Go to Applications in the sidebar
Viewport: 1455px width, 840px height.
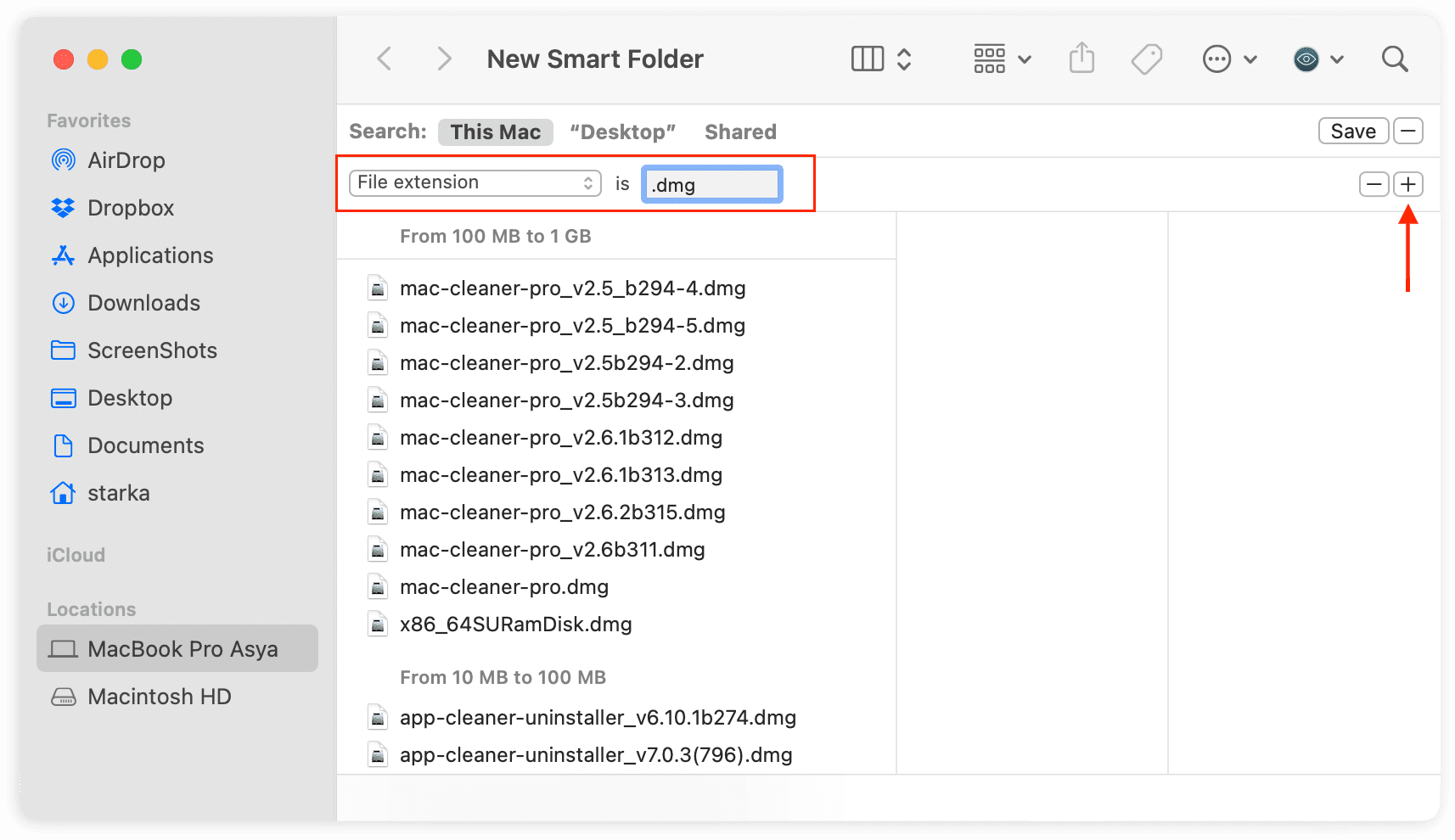pos(149,255)
